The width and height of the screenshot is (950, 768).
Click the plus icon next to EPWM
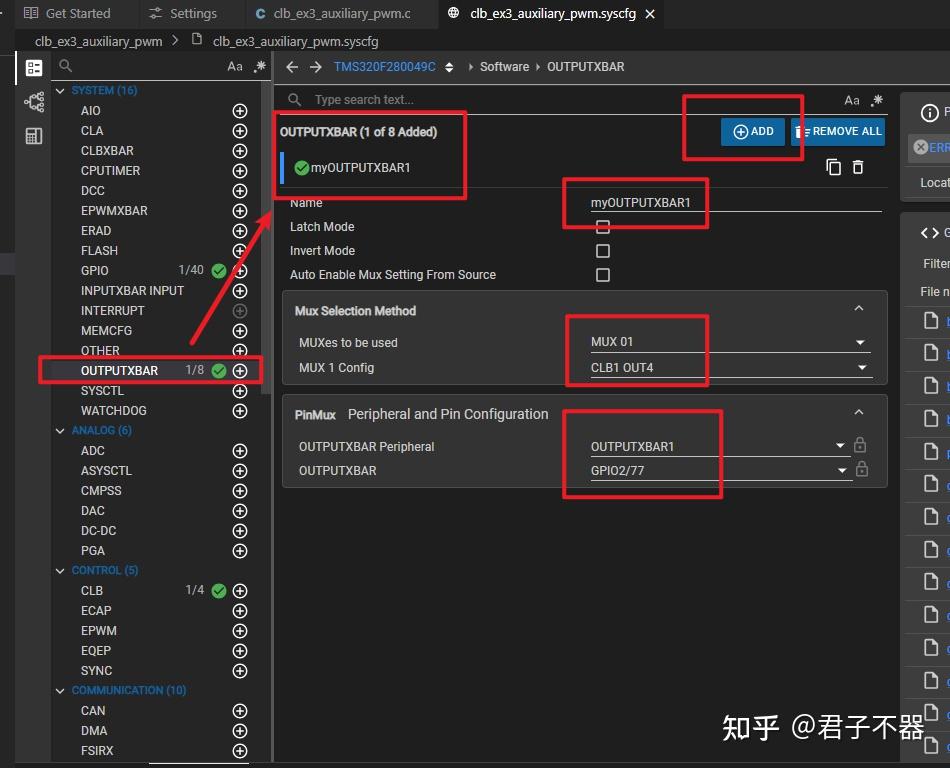pos(240,631)
